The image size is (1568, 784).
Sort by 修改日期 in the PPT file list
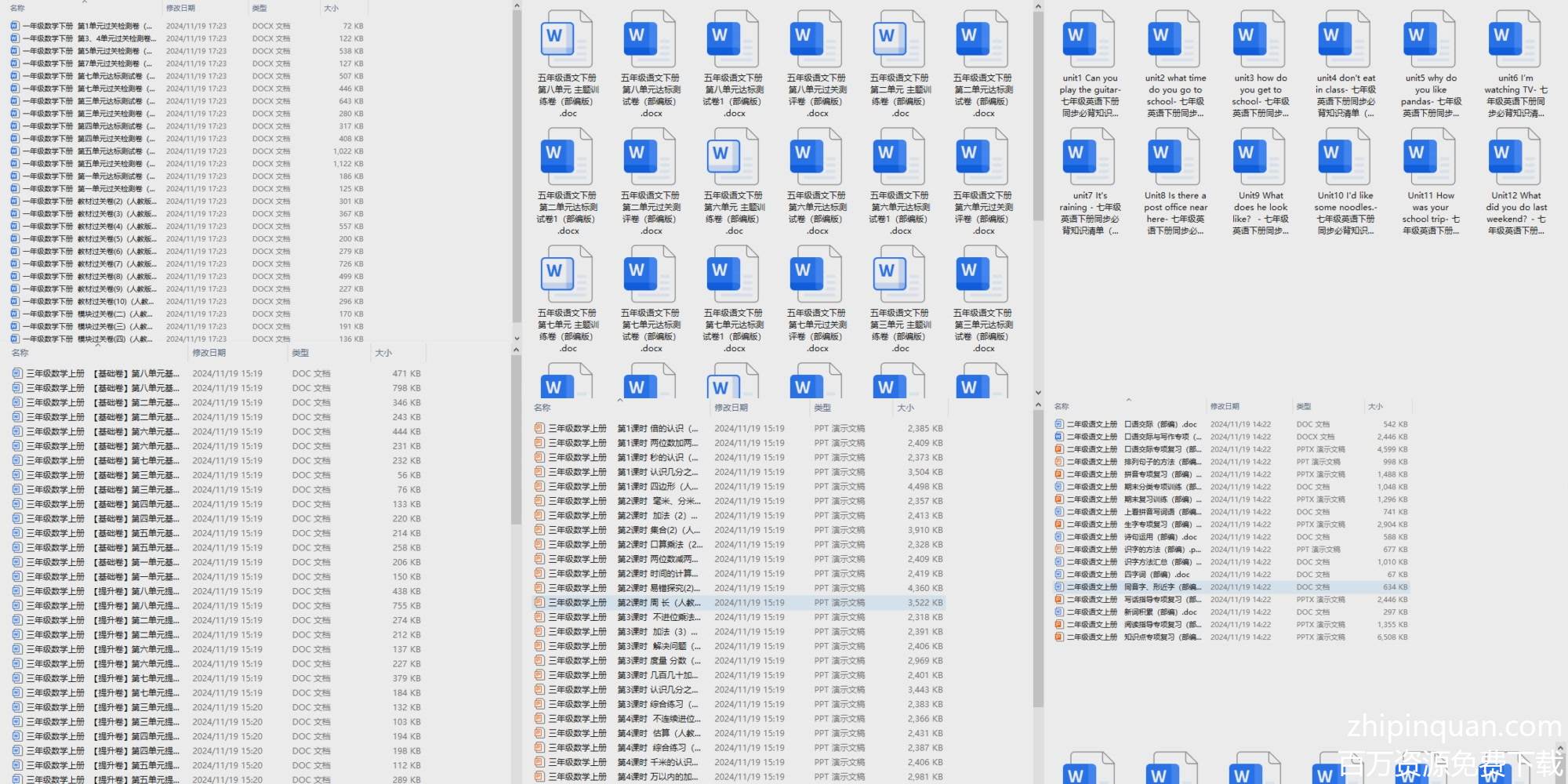731,408
